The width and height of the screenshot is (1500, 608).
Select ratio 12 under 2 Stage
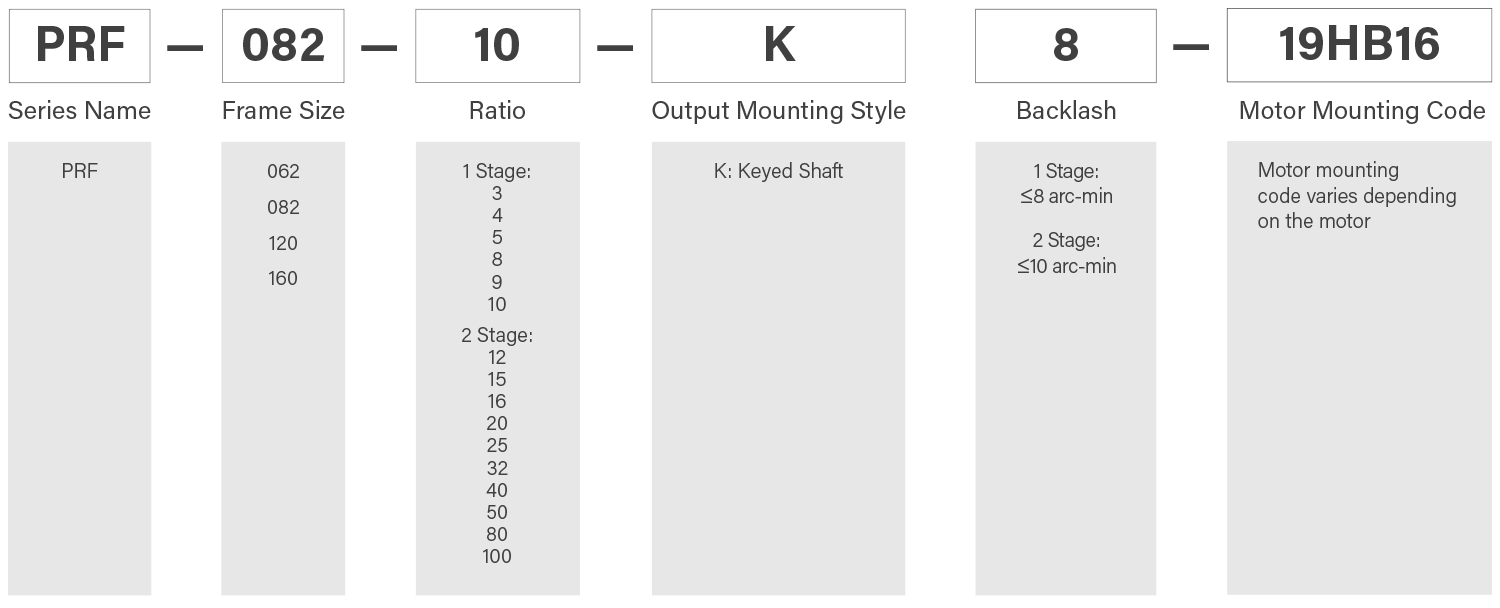tap(497, 357)
